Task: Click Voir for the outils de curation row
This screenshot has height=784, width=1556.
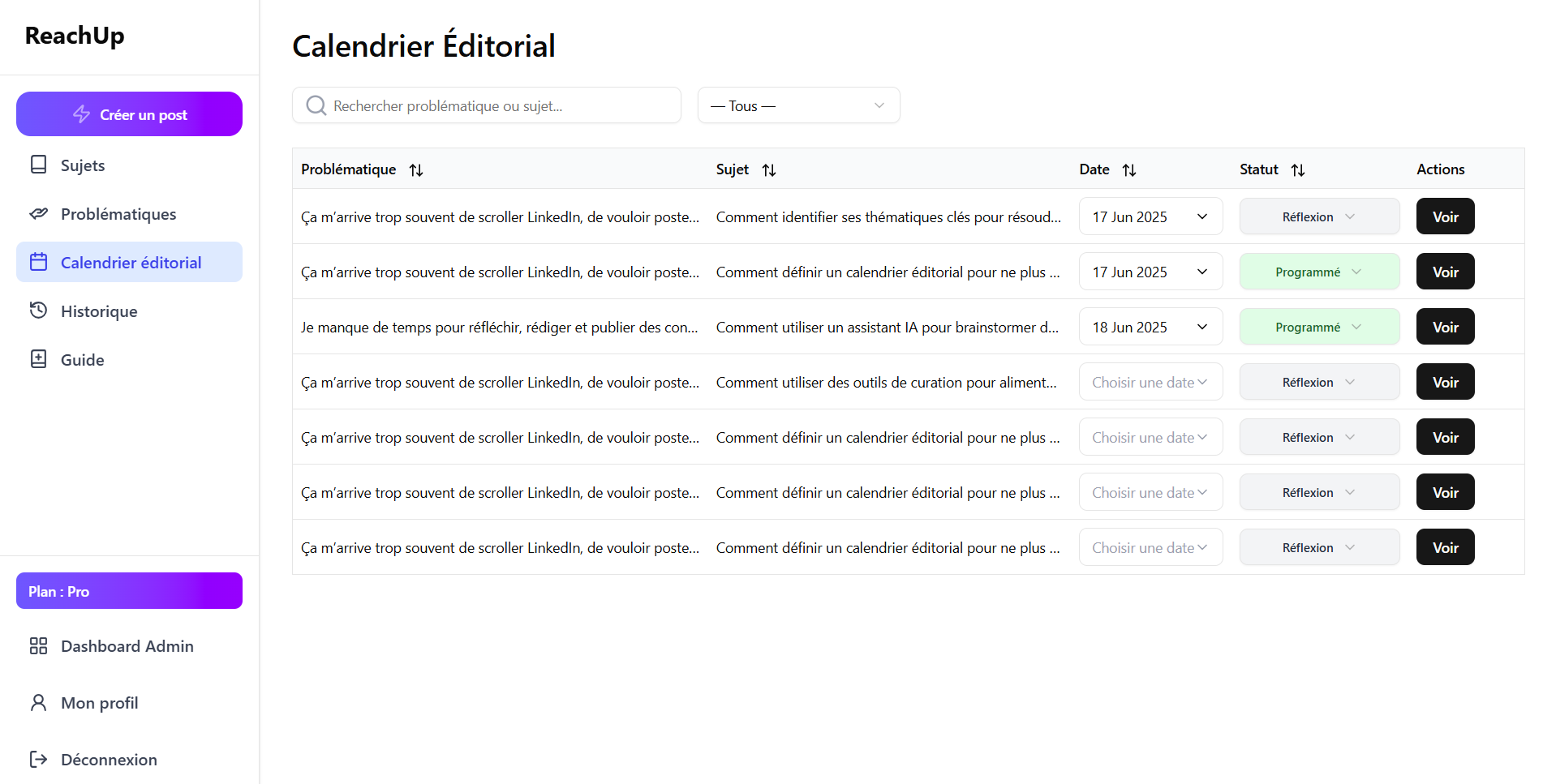Action: click(1445, 382)
